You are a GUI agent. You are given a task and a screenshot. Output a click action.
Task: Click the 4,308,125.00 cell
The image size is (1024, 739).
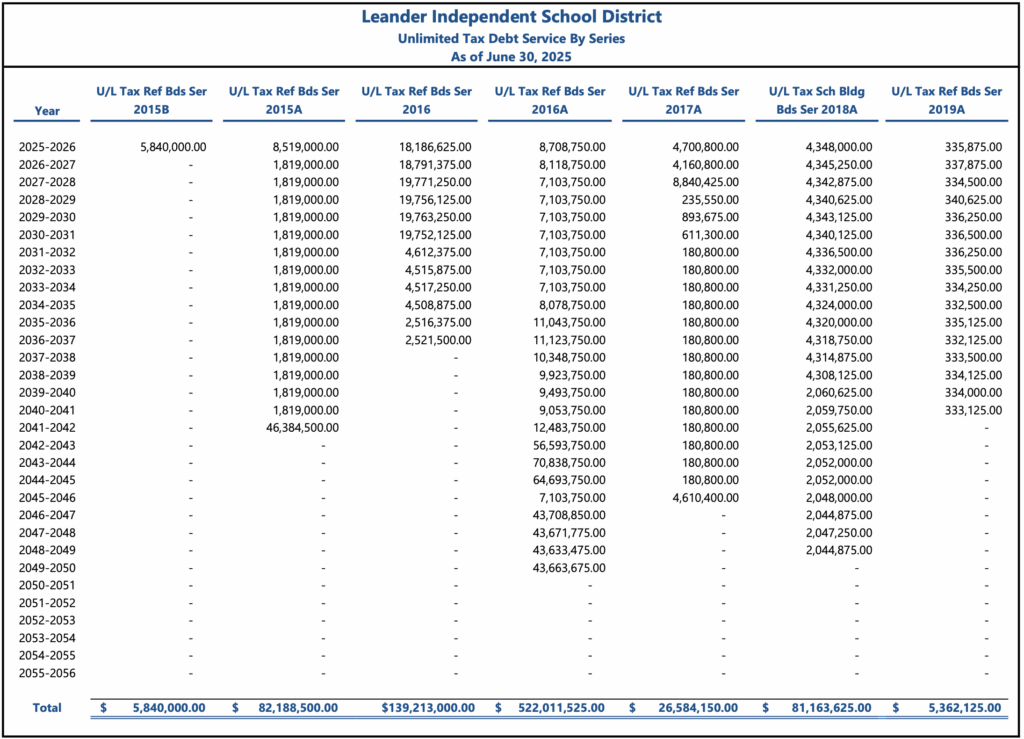pos(839,375)
